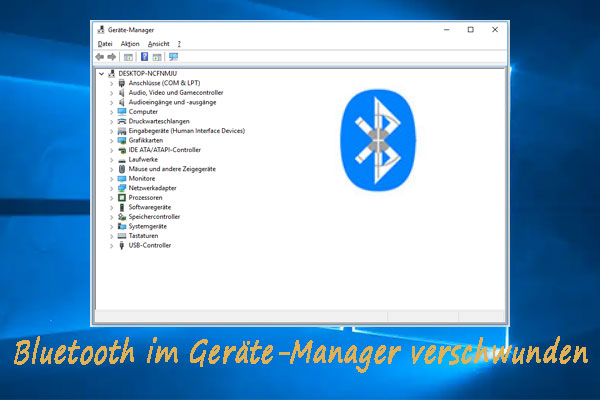
Task: Open the Aktion menu
Action: (x=130, y=44)
